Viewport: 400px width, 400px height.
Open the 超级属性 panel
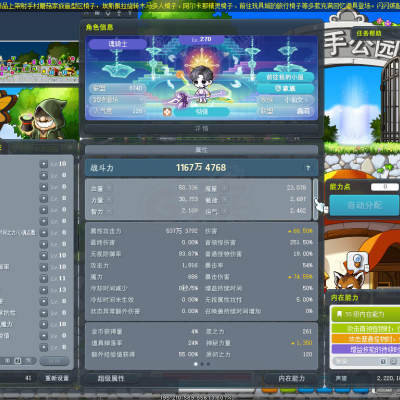pyautogui.click(x=111, y=379)
